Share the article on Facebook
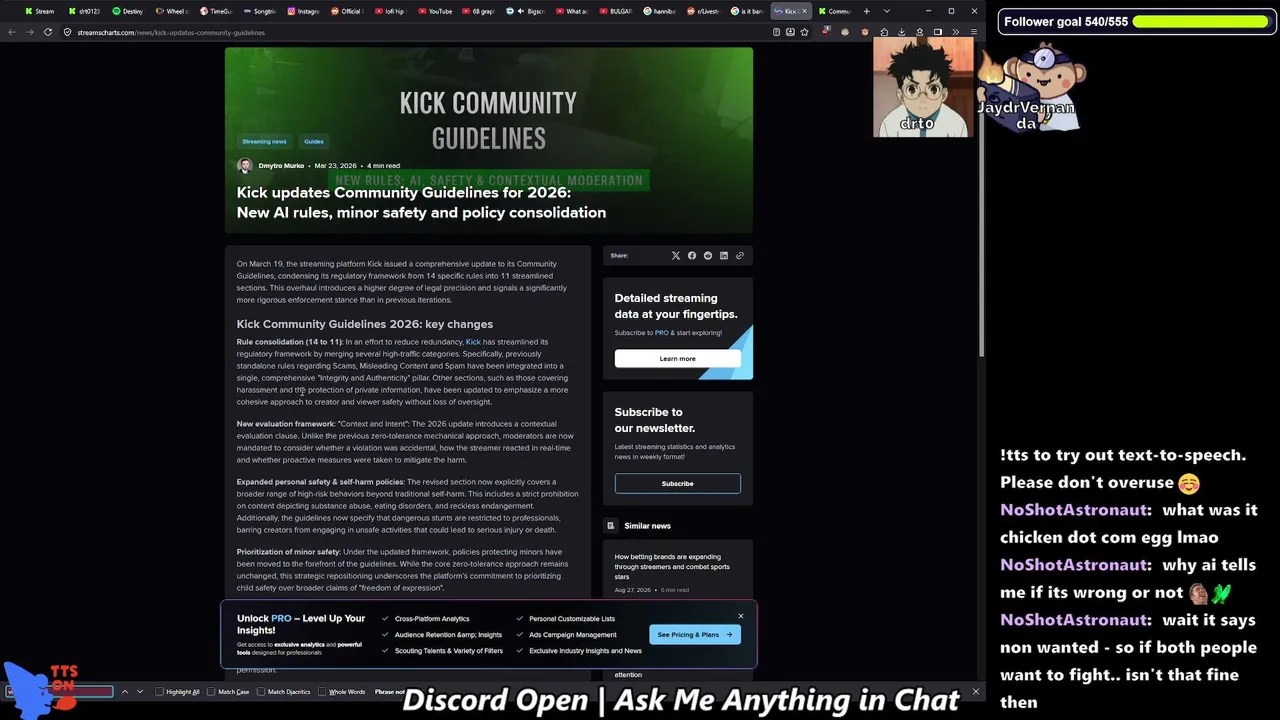1280x720 pixels. pyautogui.click(x=692, y=256)
